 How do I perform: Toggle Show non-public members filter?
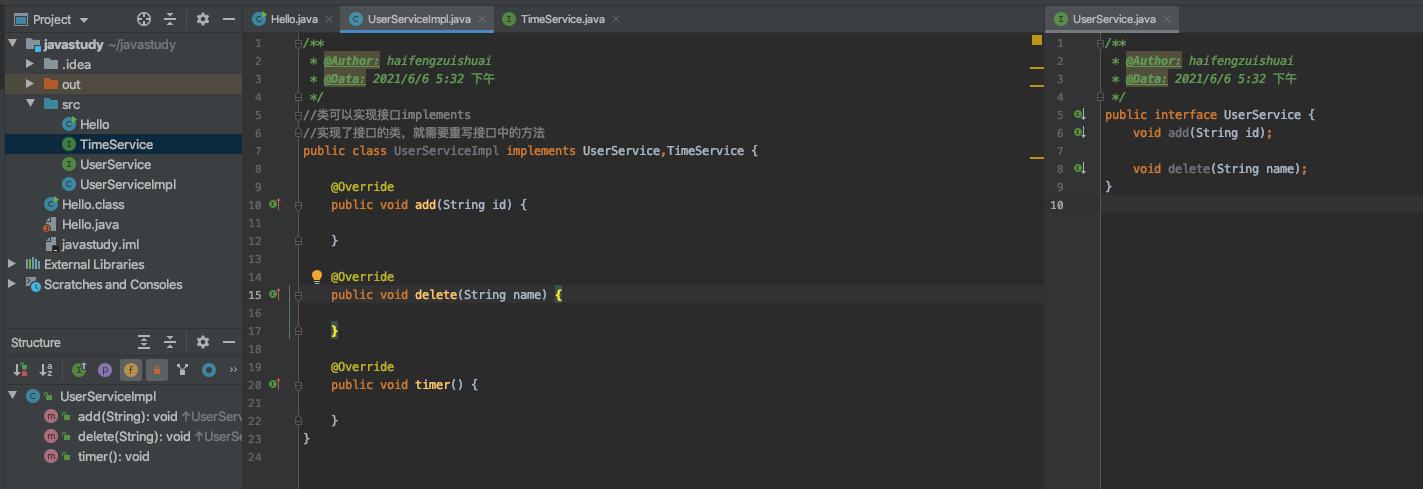click(157, 370)
